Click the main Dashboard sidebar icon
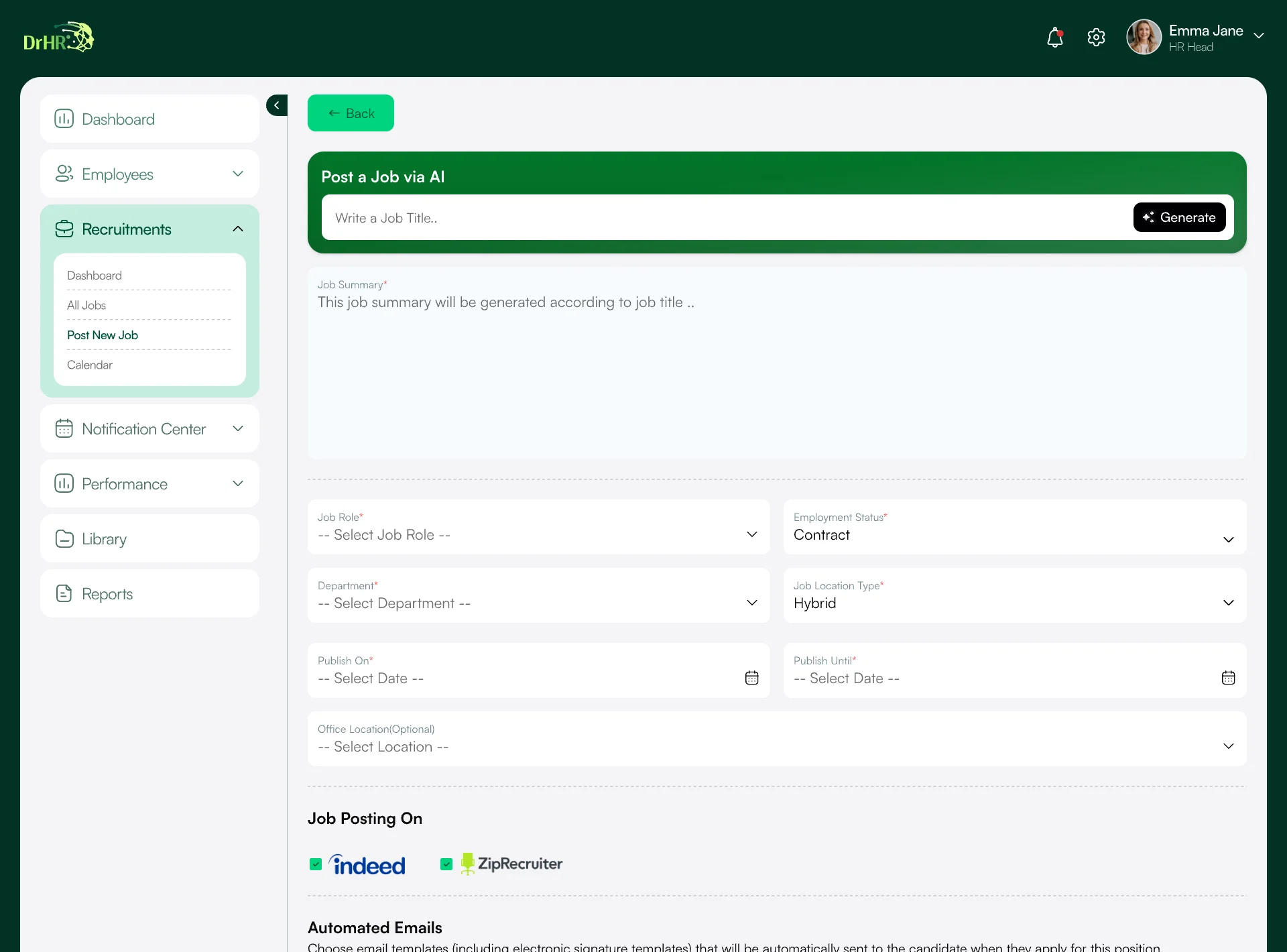Image resolution: width=1287 pixels, height=952 pixels. pyautogui.click(x=64, y=119)
